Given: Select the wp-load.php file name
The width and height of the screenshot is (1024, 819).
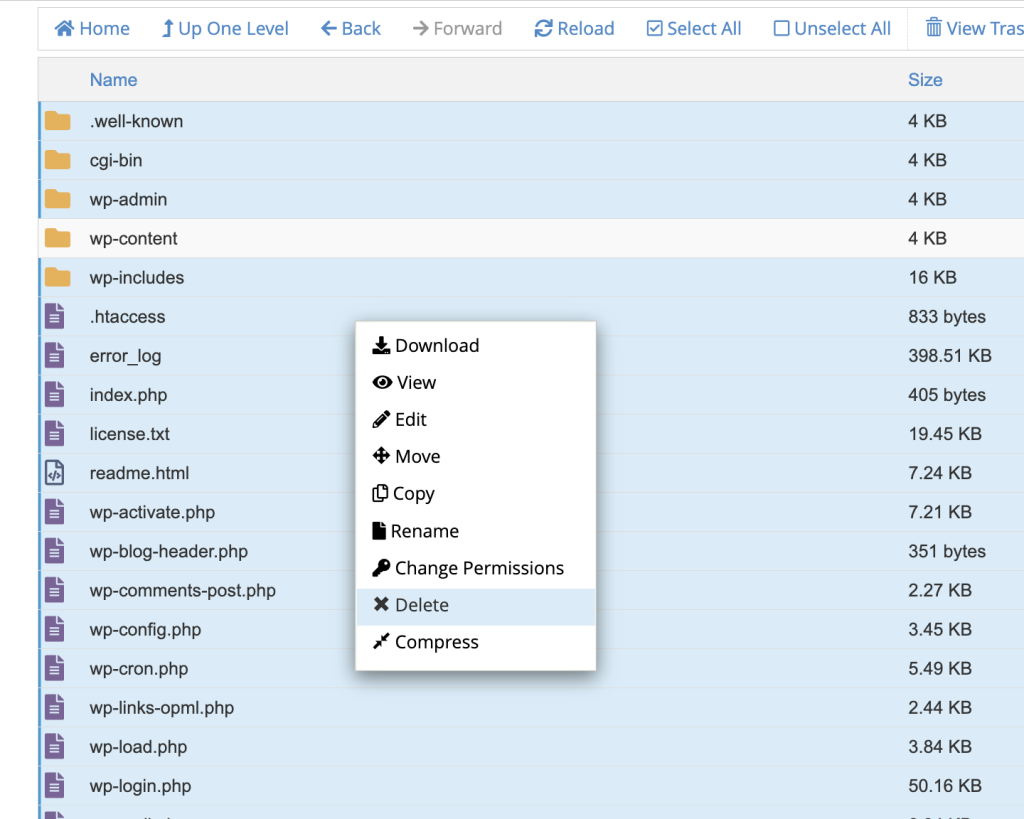Looking at the screenshot, I should [x=138, y=747].
